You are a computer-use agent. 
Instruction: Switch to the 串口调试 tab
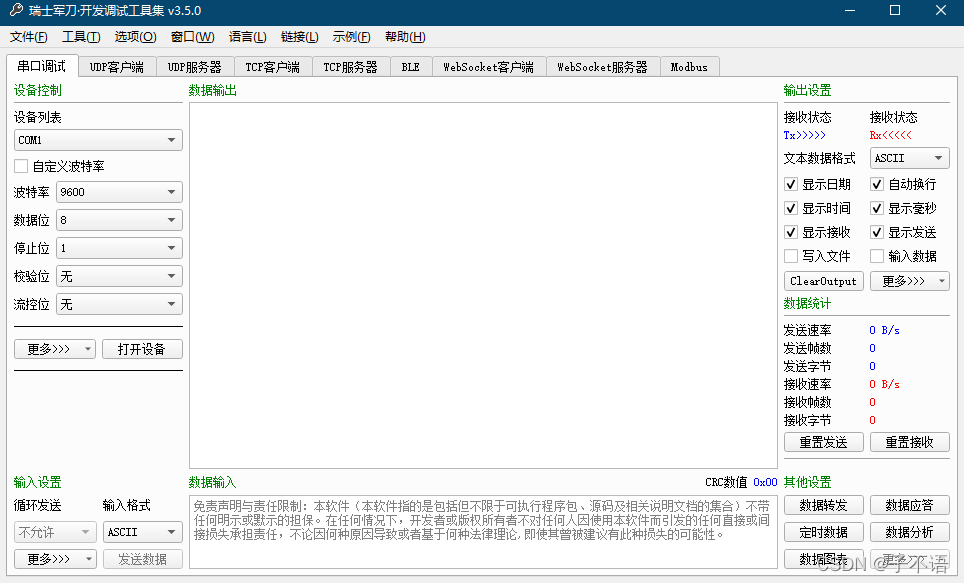point(42,66)
